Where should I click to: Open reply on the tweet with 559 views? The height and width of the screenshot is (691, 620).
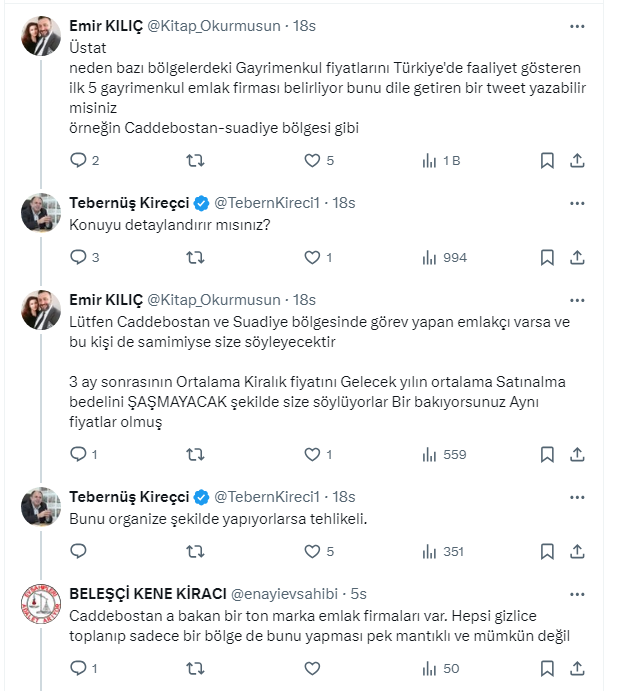pyautogui.click(x=79, y=454)
